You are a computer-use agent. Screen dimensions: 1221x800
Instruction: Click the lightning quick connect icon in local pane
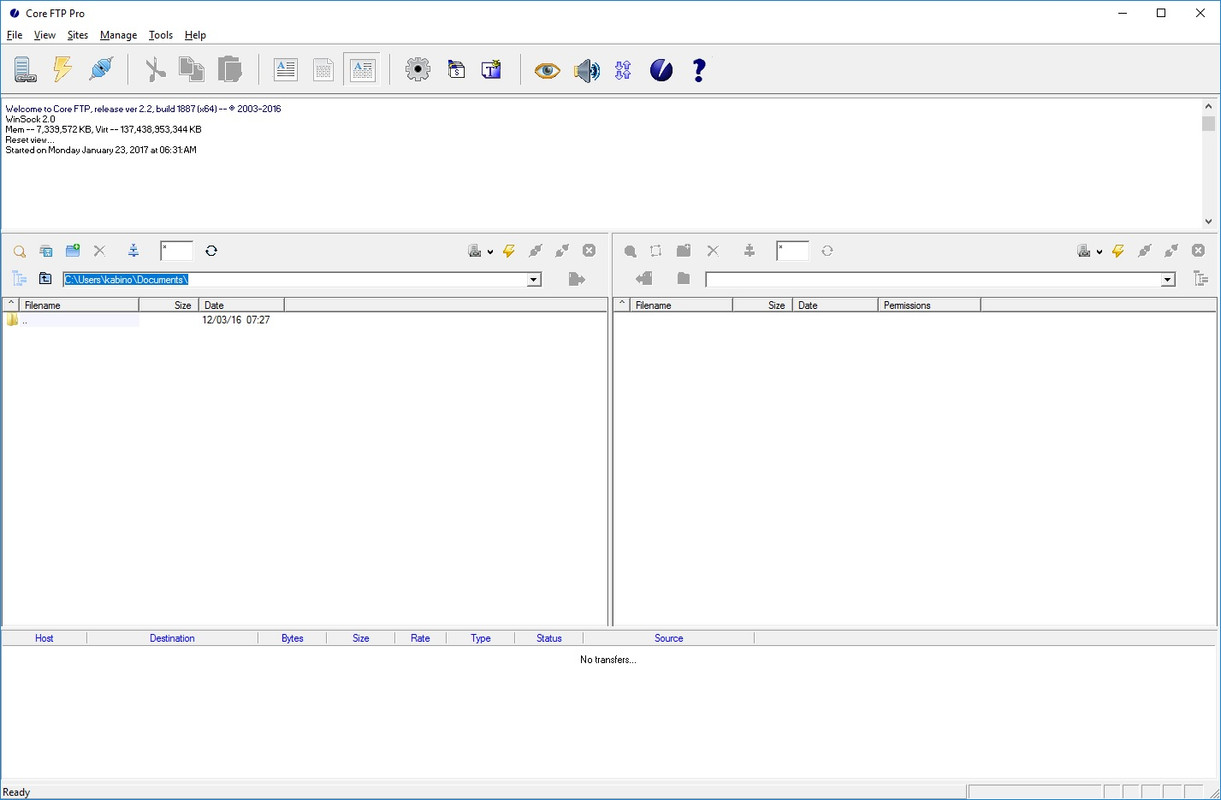509,251
